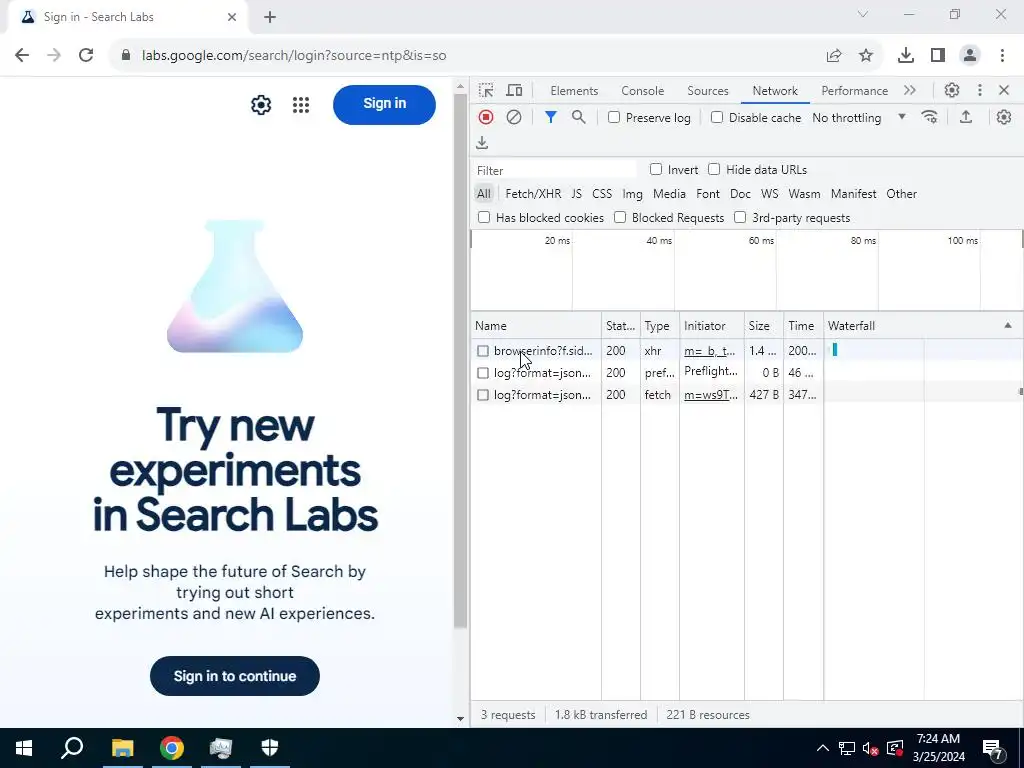1024x768 pixels.
Task: Open the tab search dropdown chevron
Action: point(863,14)
